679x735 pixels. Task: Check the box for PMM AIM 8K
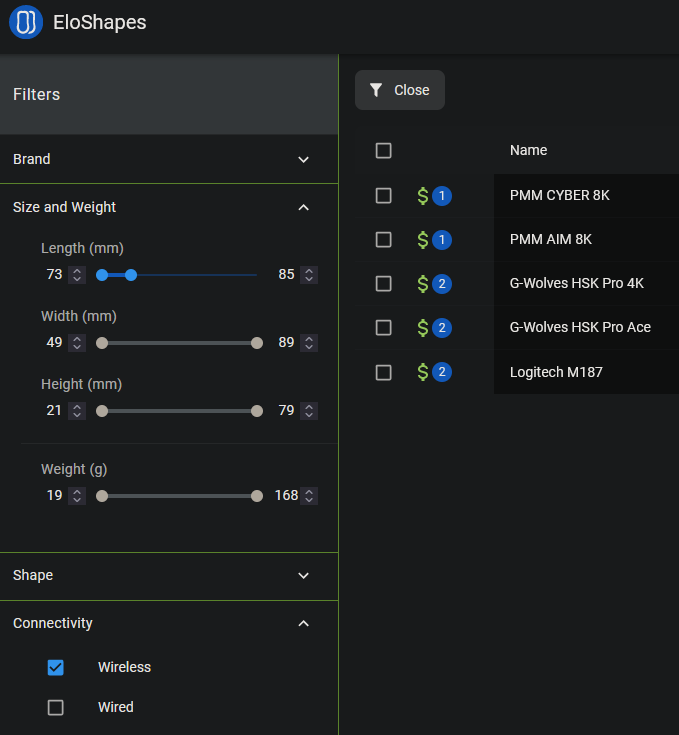pos(384,240)
